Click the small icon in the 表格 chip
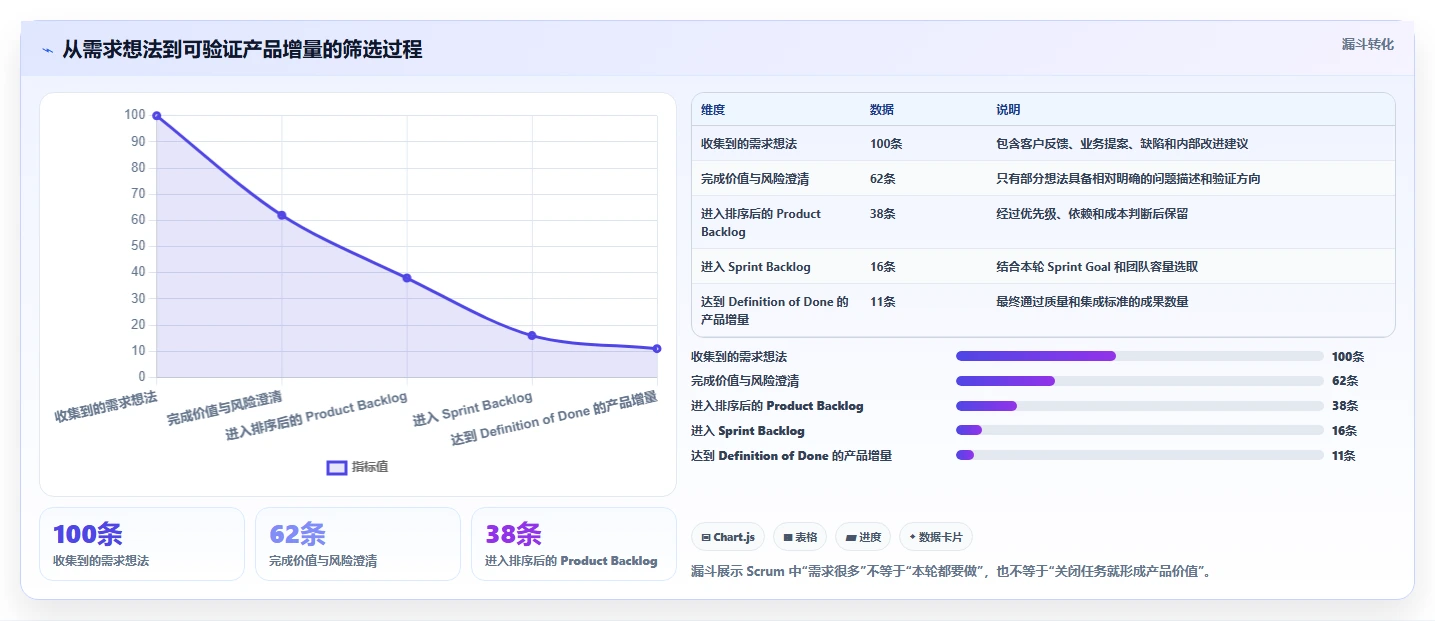The height and width of the screenshot is (621, 1435). pos(788,538)
